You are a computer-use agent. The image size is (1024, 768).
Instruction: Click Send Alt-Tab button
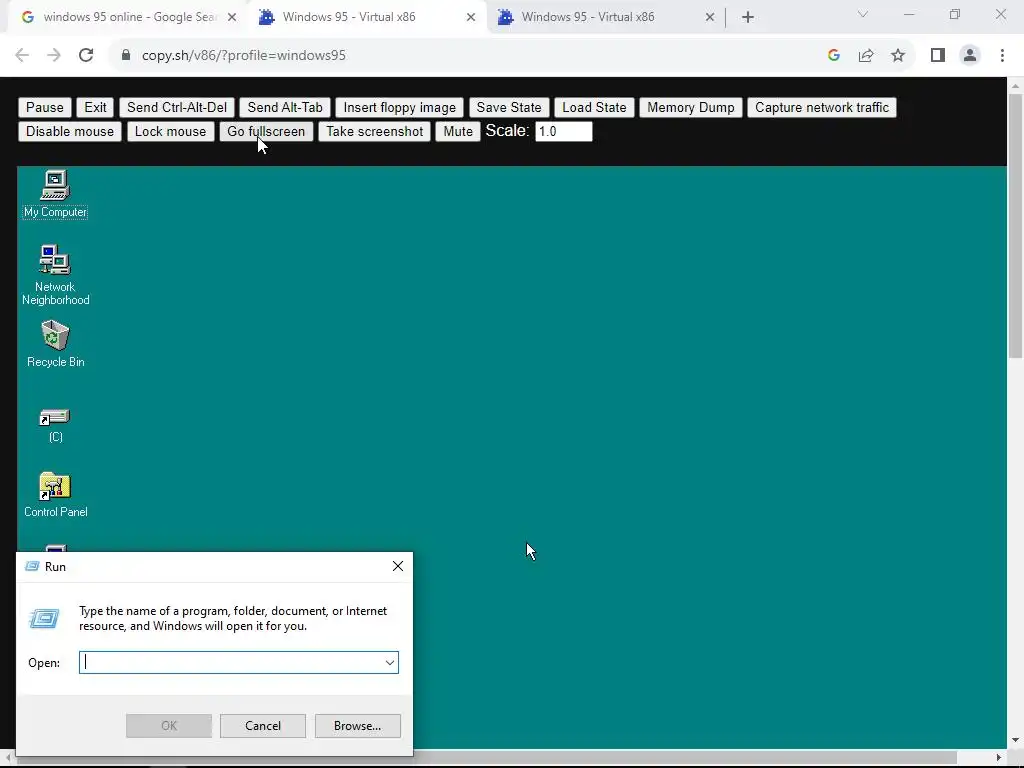[285, 108]
